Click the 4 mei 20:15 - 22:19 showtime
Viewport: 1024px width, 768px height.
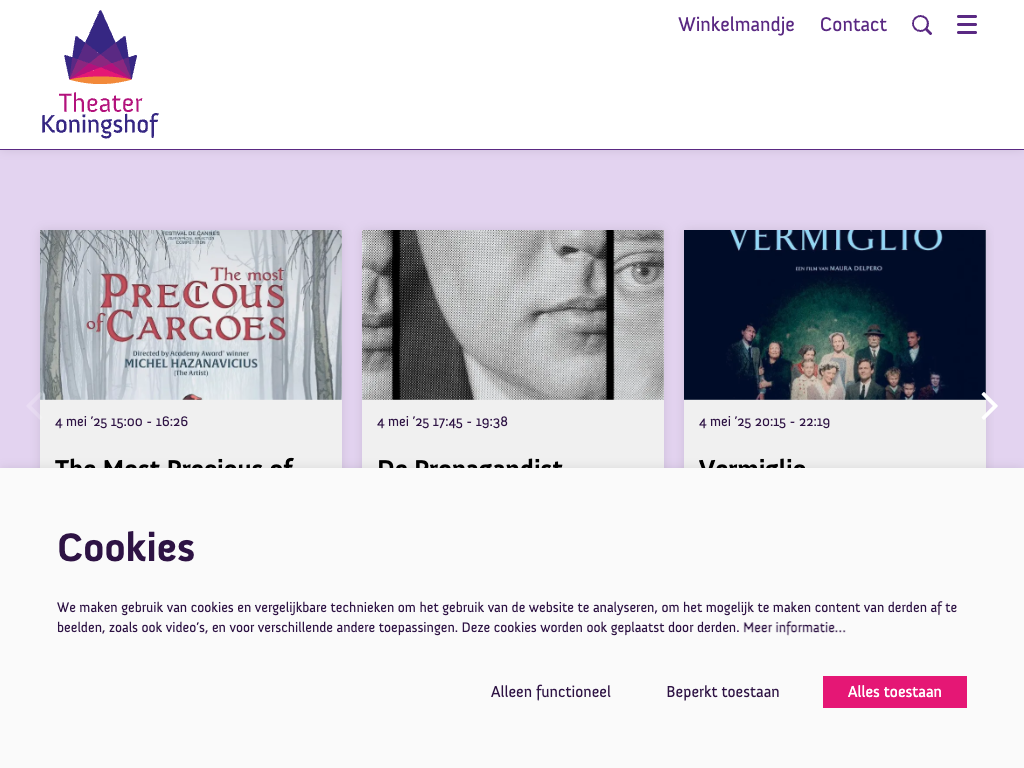tap(764, 422)
